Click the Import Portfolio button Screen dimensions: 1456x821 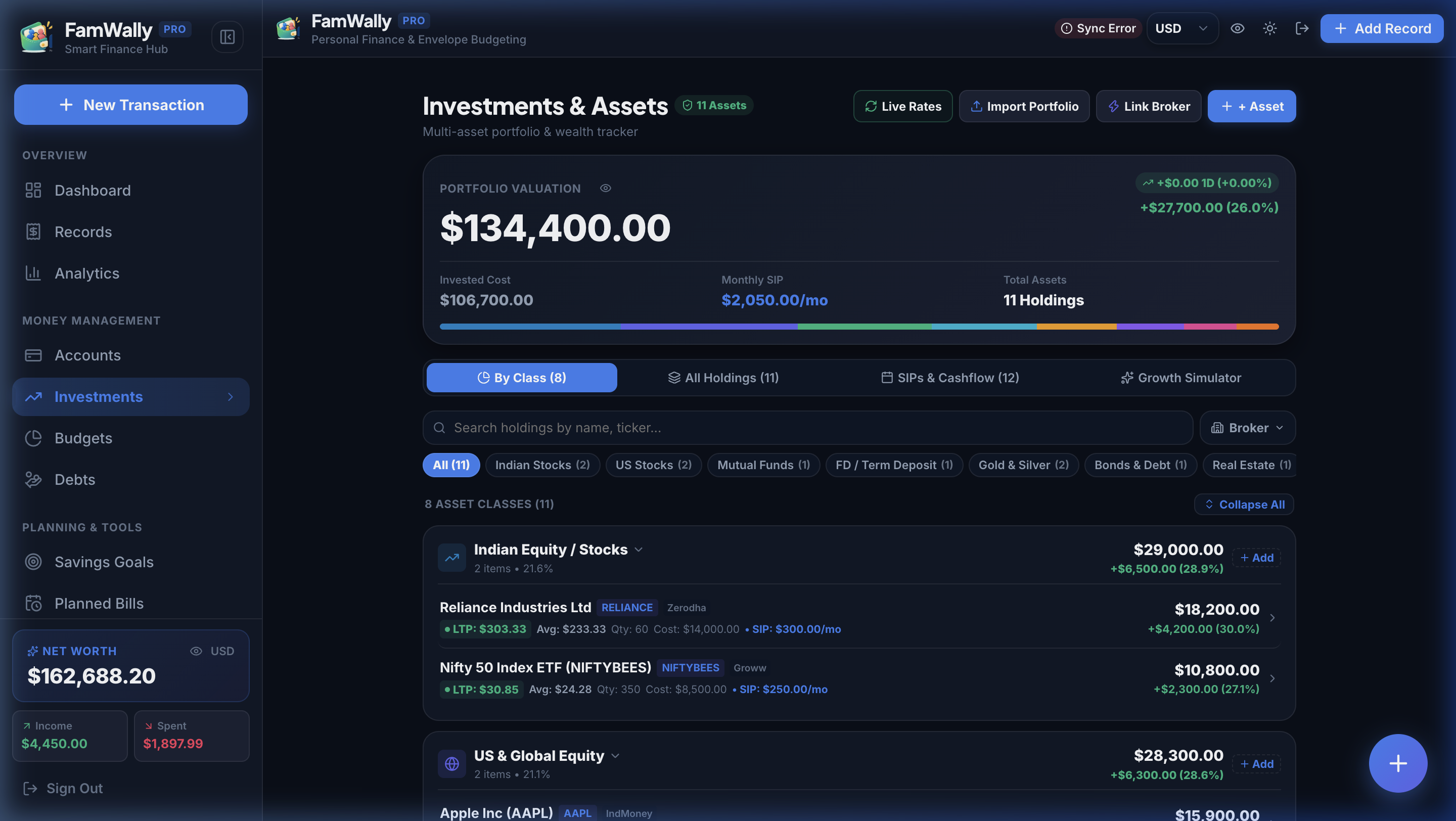[x=1024, y=106]
